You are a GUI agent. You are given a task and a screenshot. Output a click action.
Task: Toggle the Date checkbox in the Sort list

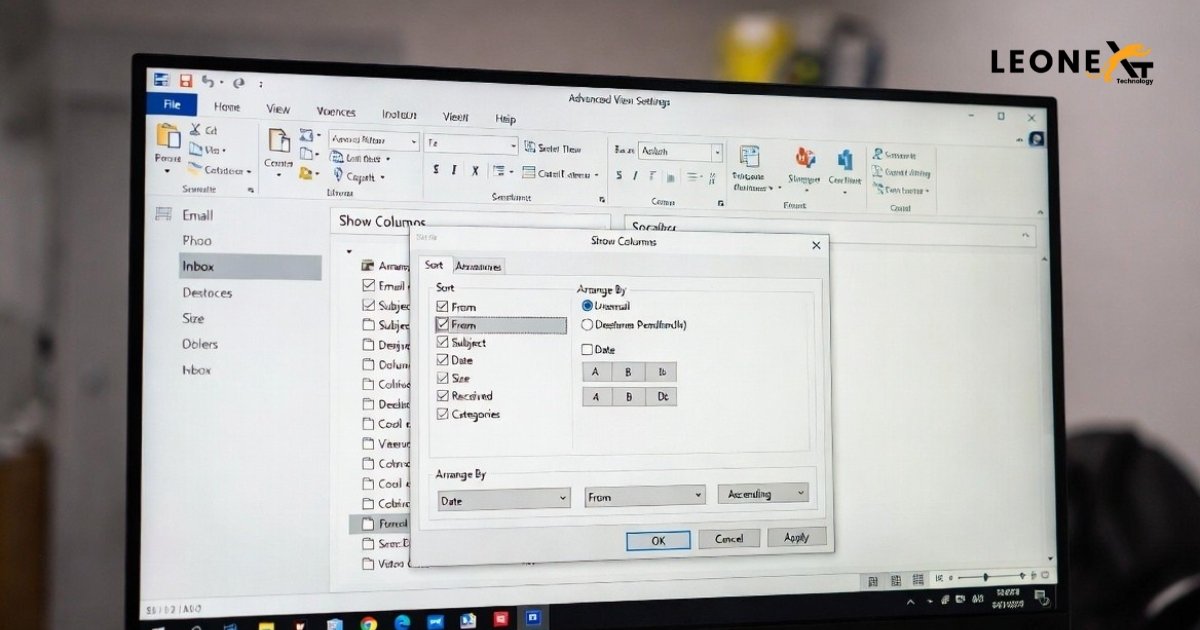point(442,360)
